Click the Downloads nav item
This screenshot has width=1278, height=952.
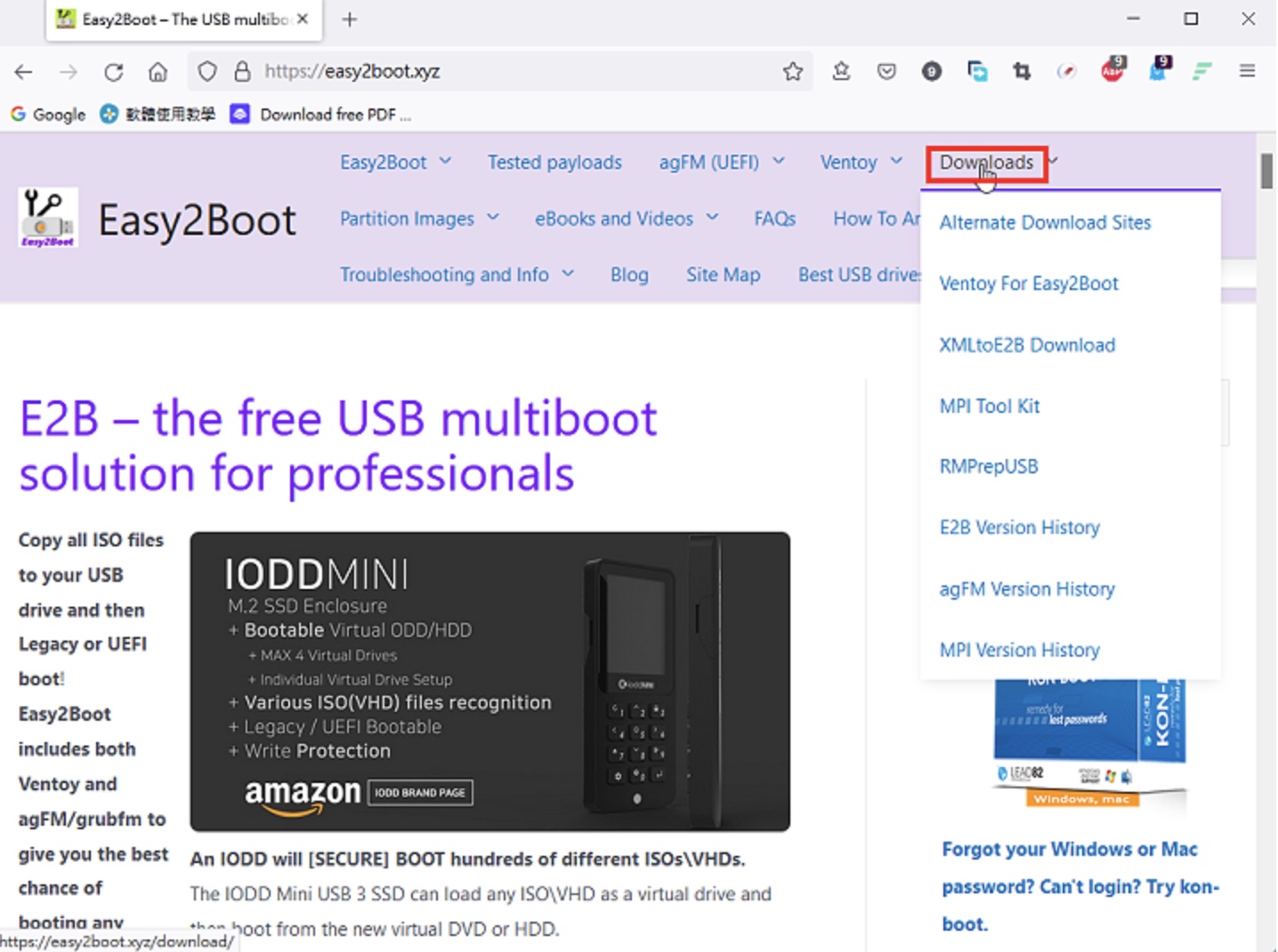tap(986, 163)
